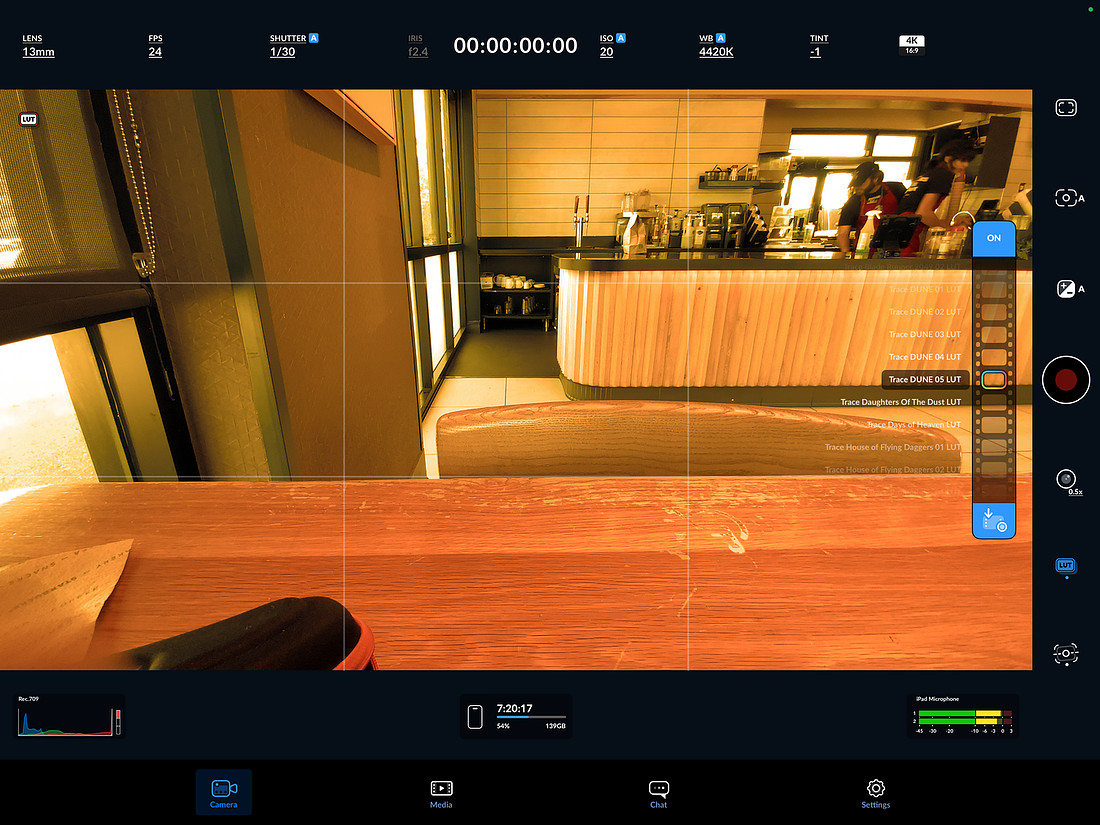The width and height of the screenshot is (1100, 825).
Task: Open the FPS 24 setting
Action: [x=155, y=46]
